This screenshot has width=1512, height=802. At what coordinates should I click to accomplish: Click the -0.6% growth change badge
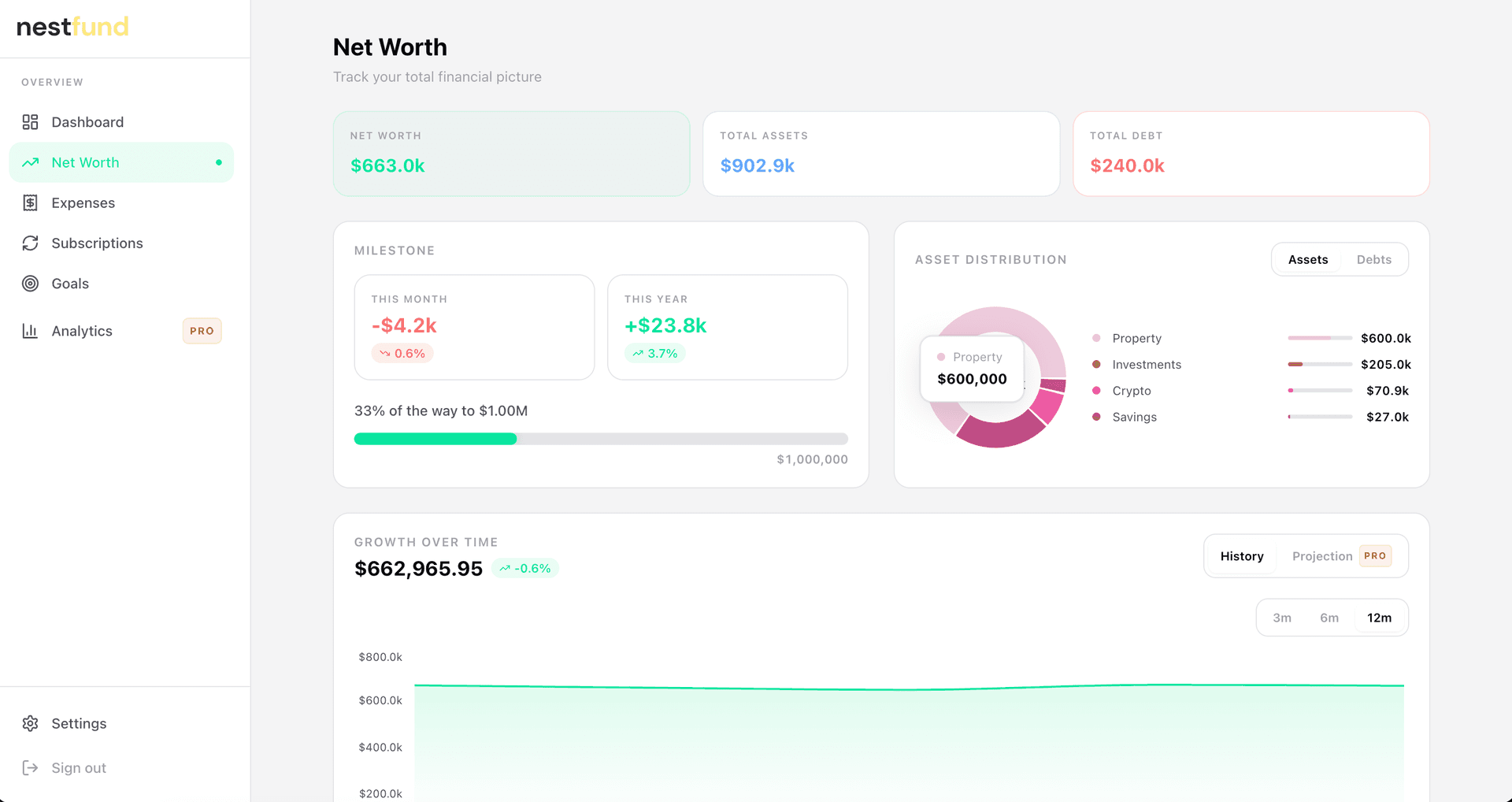pyautogui.click(x=525, y=568)
